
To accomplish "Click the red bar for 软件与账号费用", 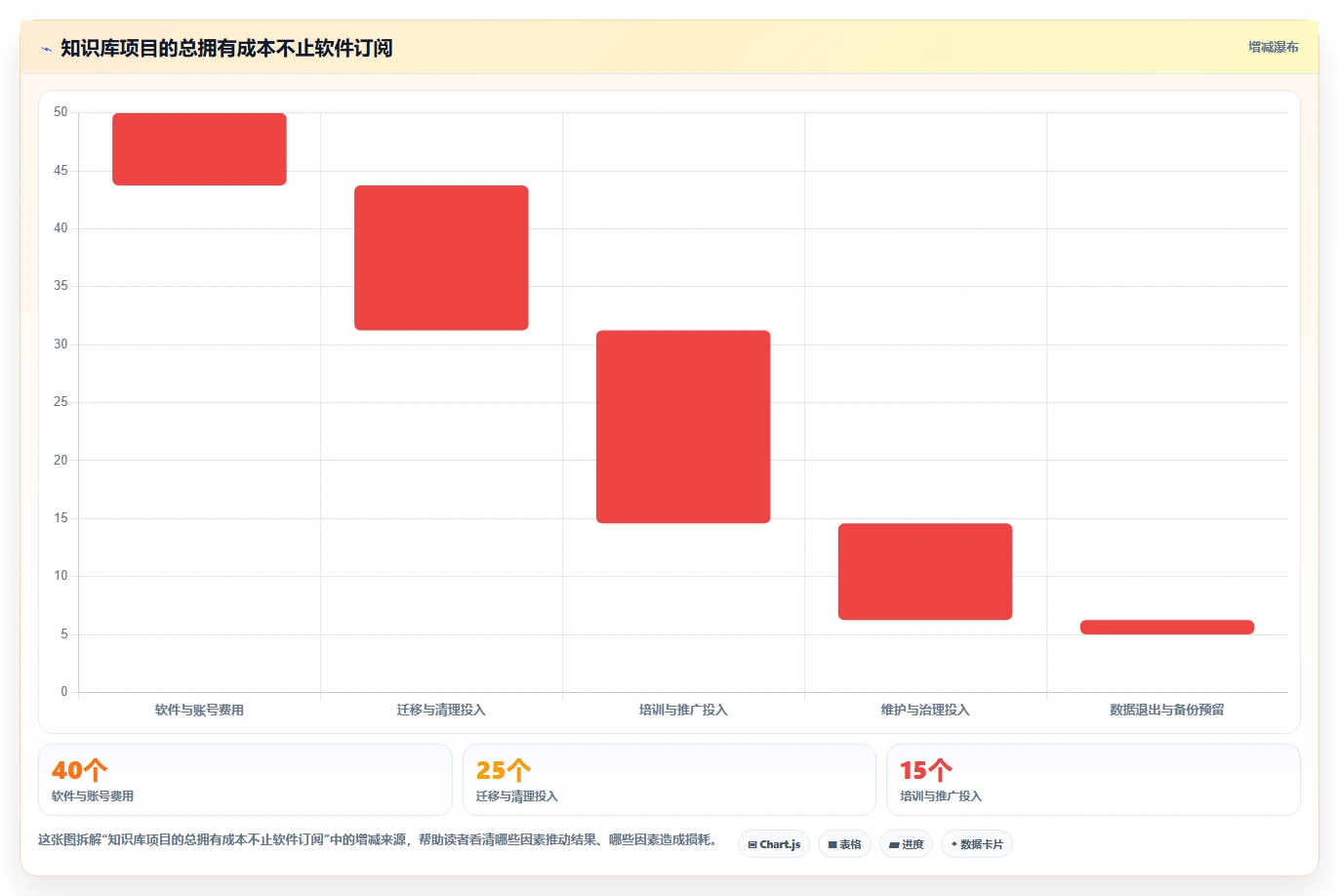I will click(x=199, y=149).
